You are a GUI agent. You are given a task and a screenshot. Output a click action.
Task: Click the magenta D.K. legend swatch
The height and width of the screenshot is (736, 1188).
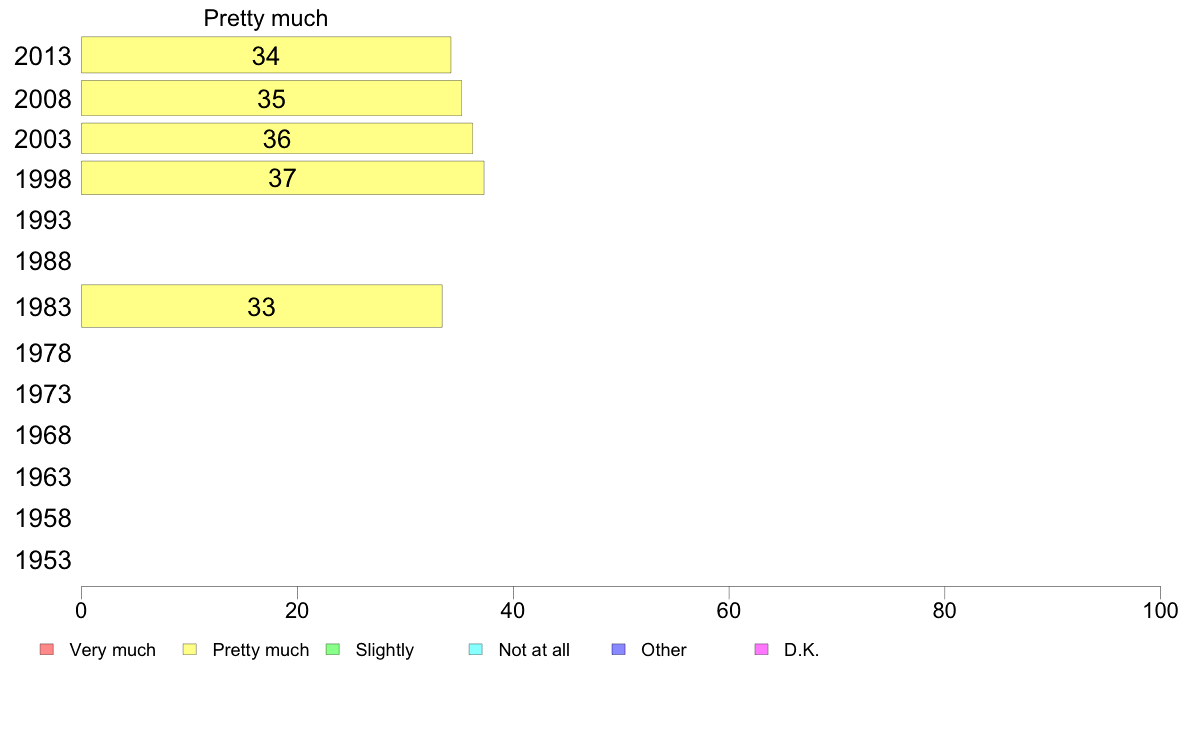(761, 650)
